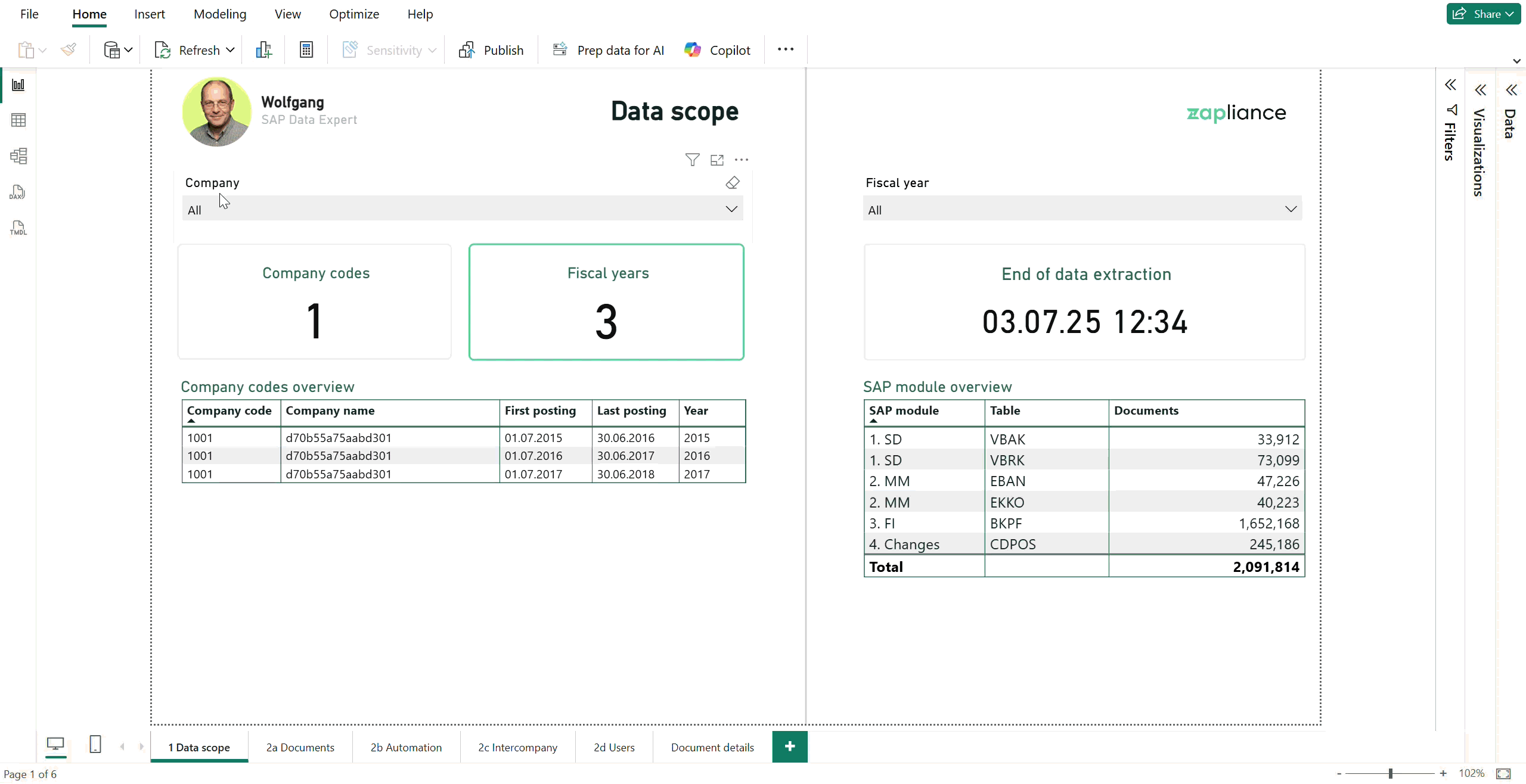Image resolution: width=1526 pixels, height=784 pixels.
Task: Open More options on Company slicer
Action: (x=742, y=160)
